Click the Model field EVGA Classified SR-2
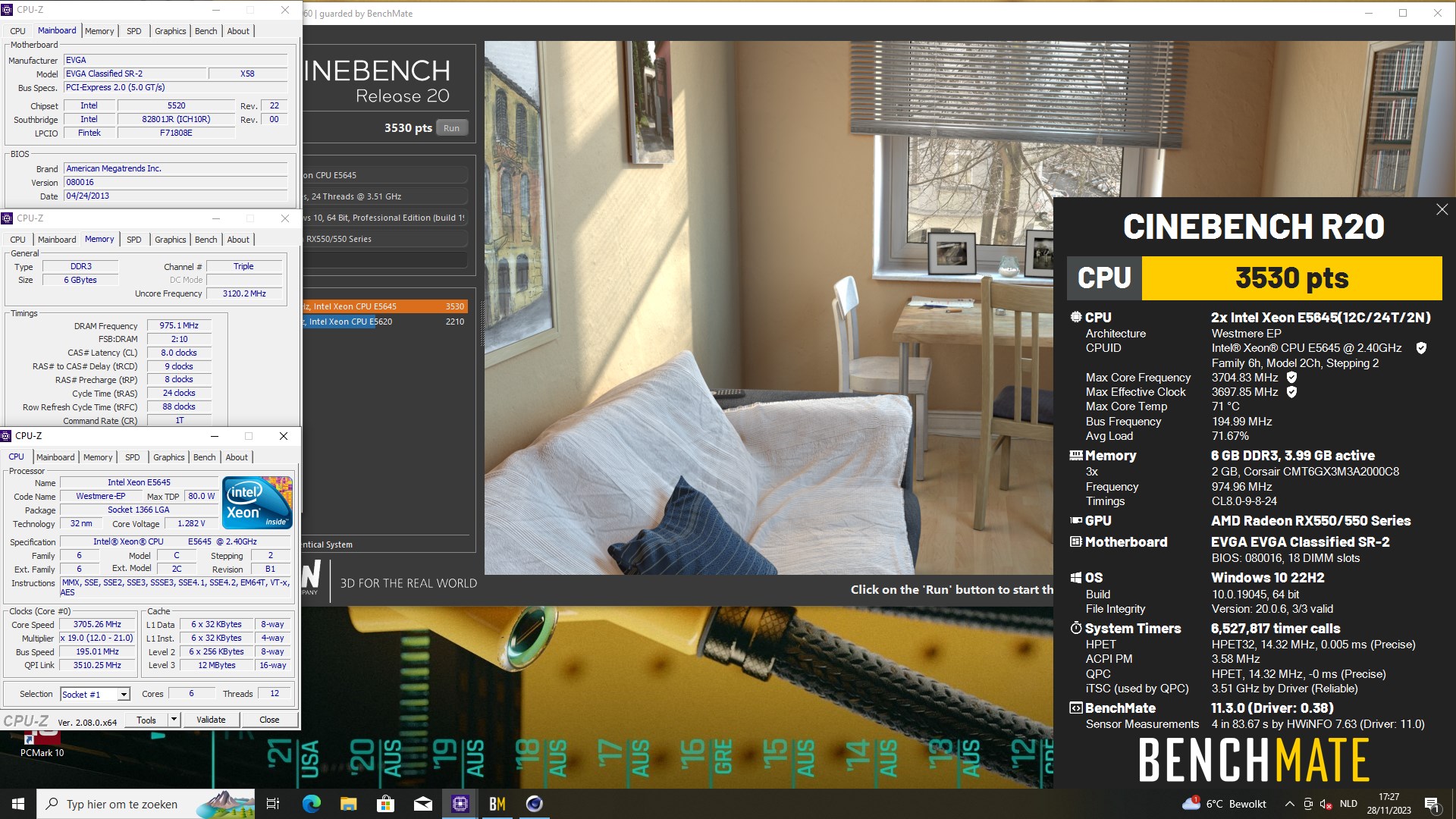 (135, 74)
